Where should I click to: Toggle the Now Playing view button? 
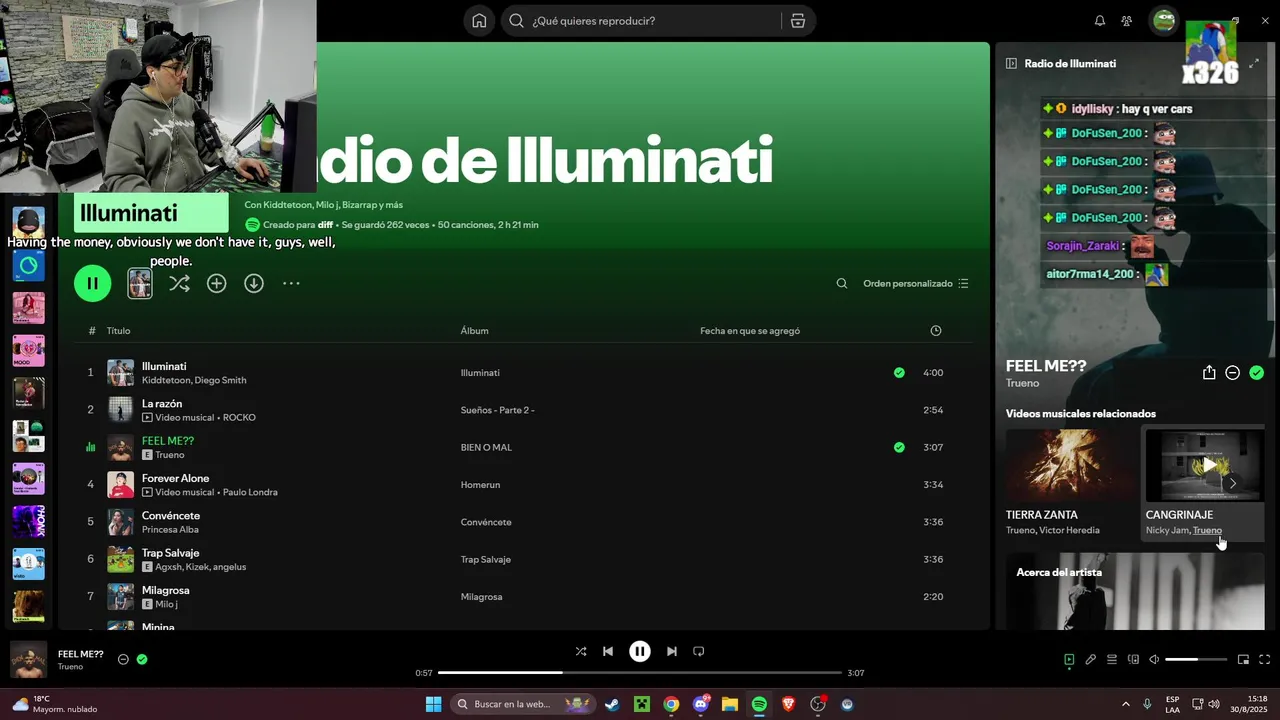tap(1069, 660)
